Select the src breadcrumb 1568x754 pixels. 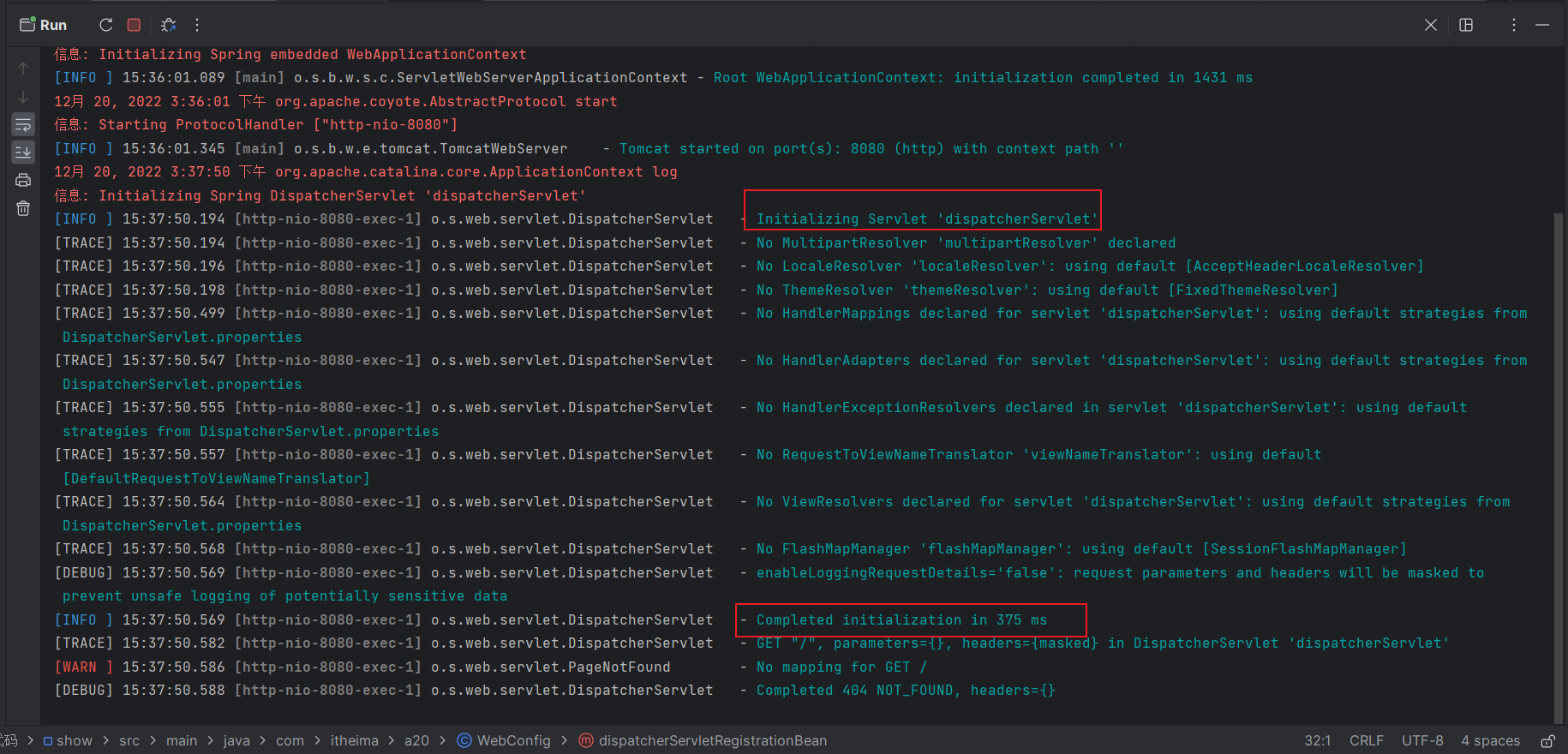tap(129, 740)
